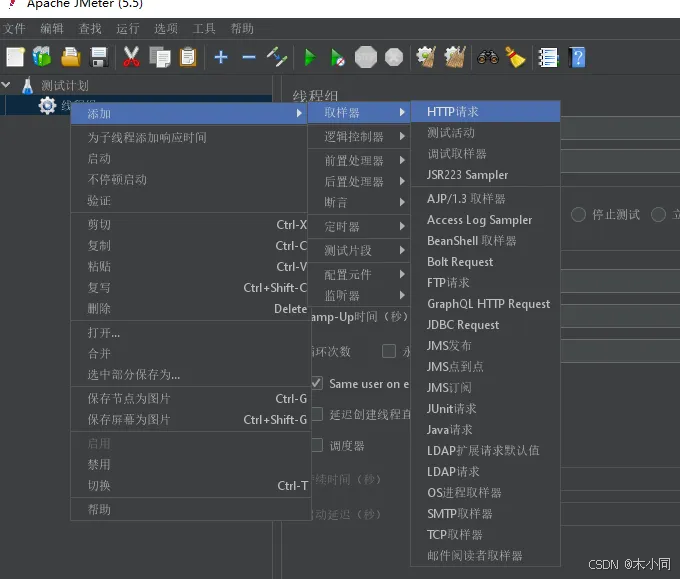Open the 帮助 menu in menu bar

pyautogui.click(x=242, y=29)
